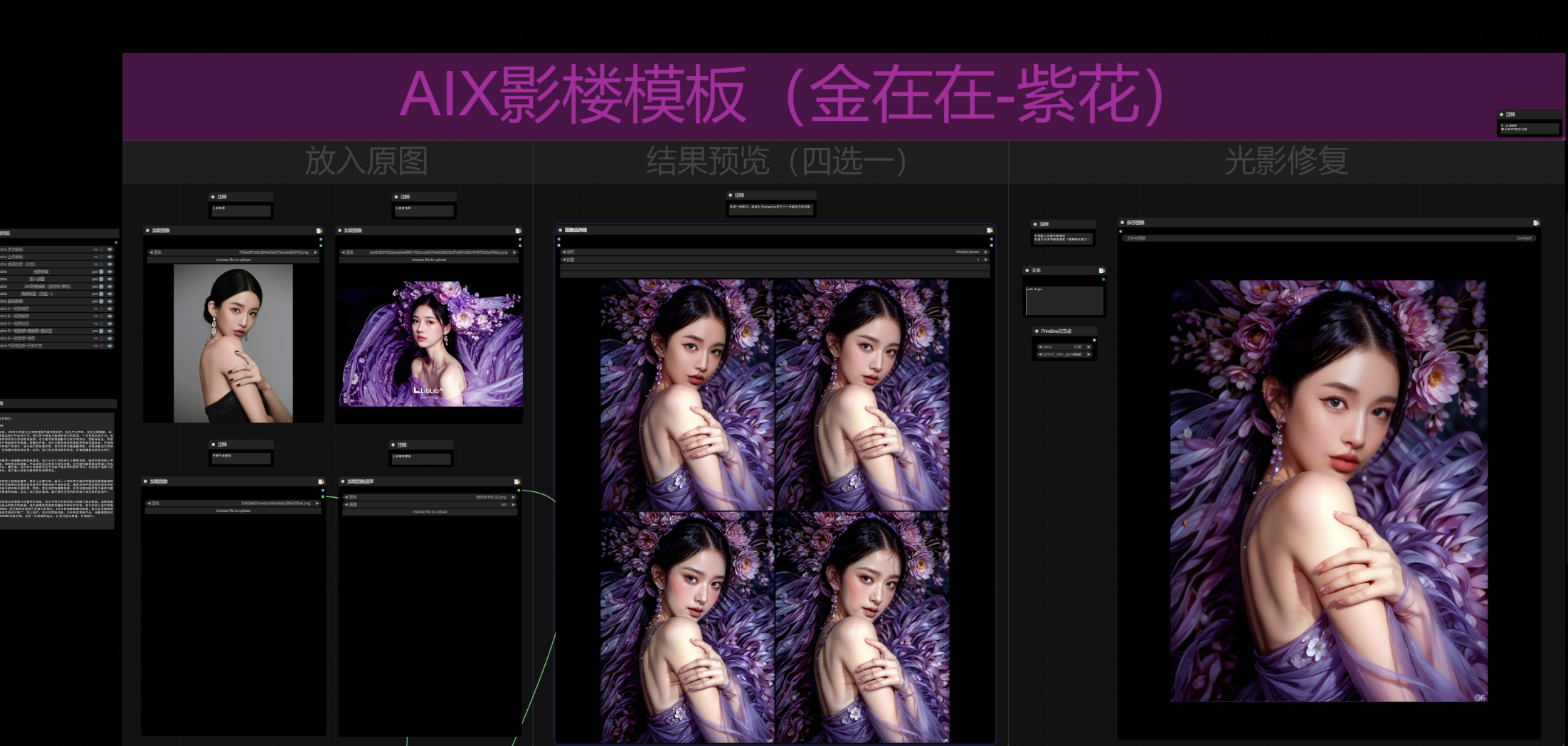This screenshot has width=1568, height=746.
Task: Click the 放入原图 group title
Action: coord(366,161)
